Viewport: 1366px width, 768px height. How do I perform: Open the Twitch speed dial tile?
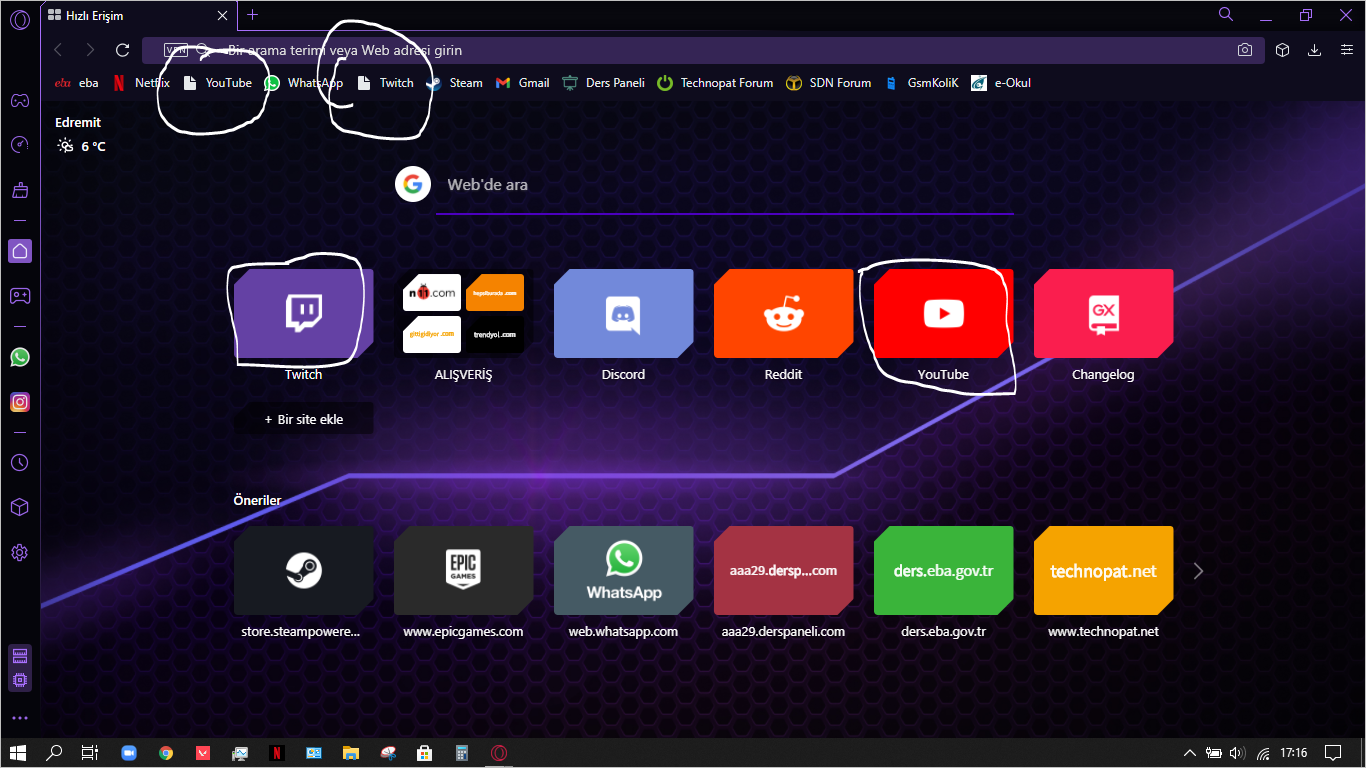304,314
